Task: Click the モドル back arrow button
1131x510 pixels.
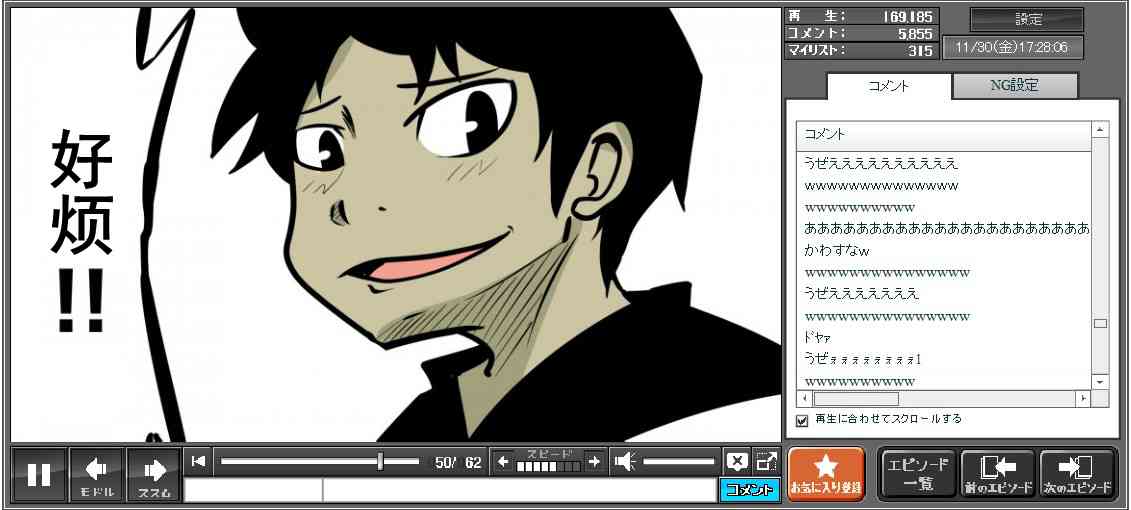Action: pyautogui.click(x=96, y=474)
